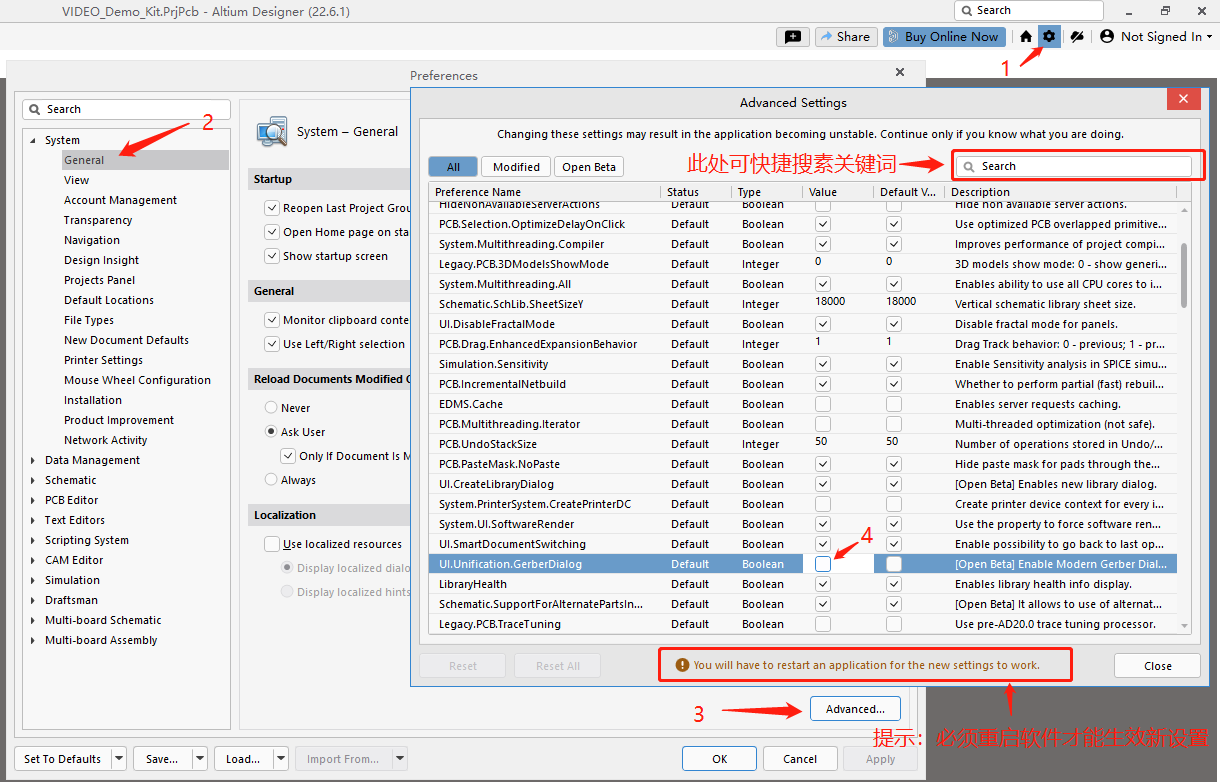Open Preferences via the gear icon

(x=1049, y=37)
